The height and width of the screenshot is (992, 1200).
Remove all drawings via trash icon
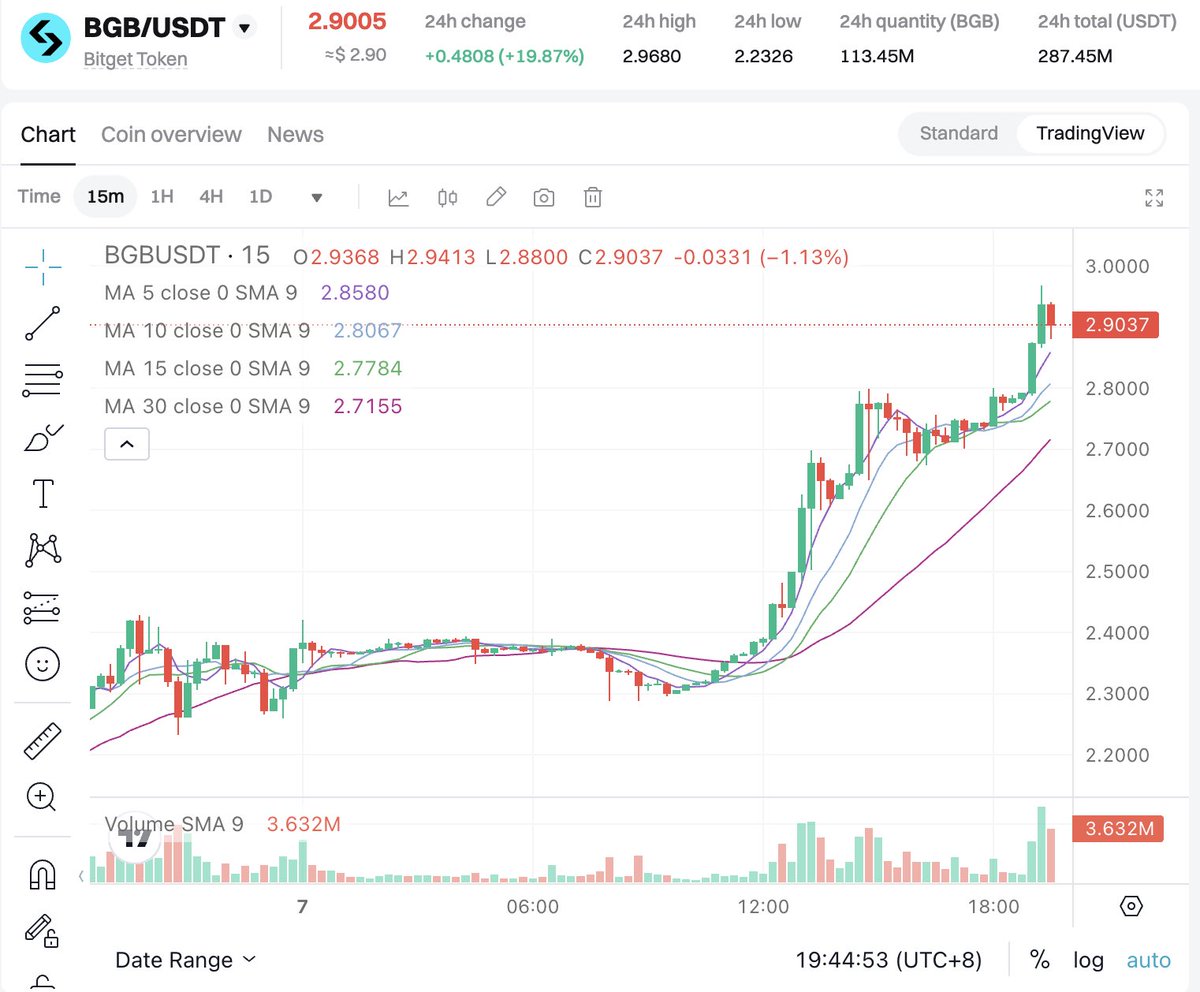point(592,197)
